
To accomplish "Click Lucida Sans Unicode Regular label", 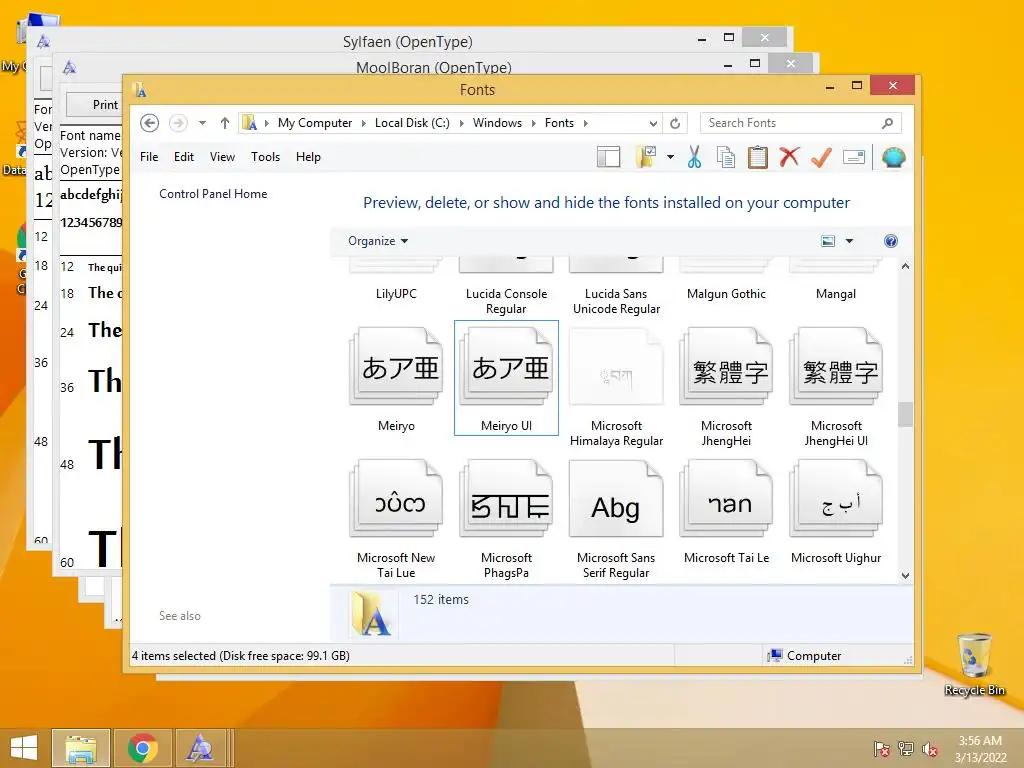I will pos(616,301).
